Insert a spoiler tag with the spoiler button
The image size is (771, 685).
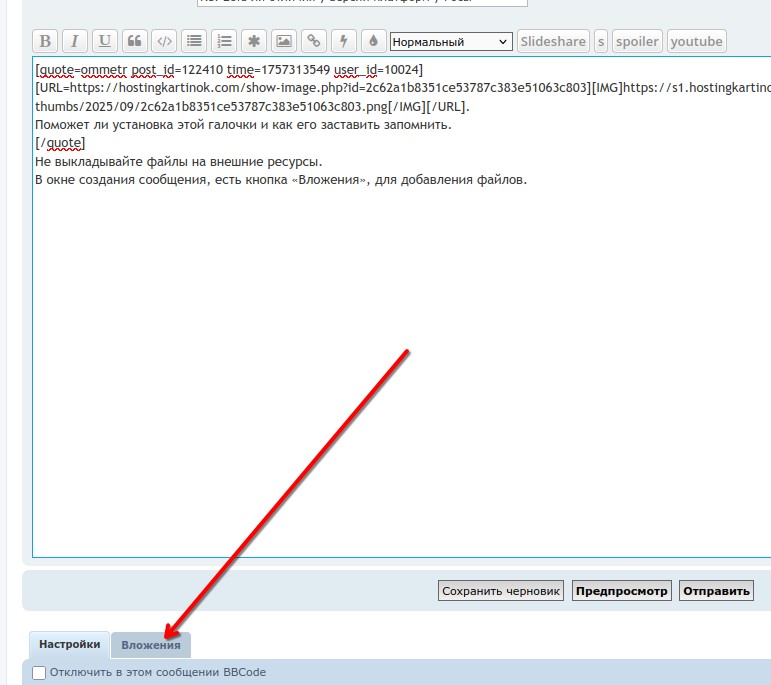pyautogui.click(x=637, y=41)
